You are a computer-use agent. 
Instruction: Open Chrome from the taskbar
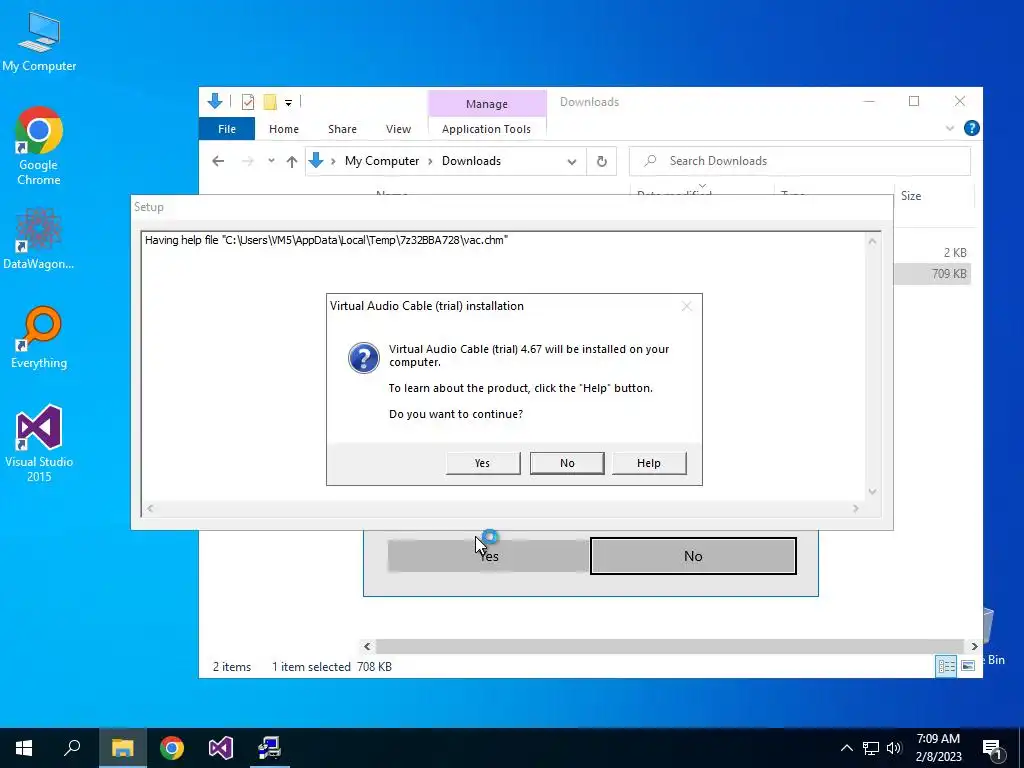click(172, 748)
